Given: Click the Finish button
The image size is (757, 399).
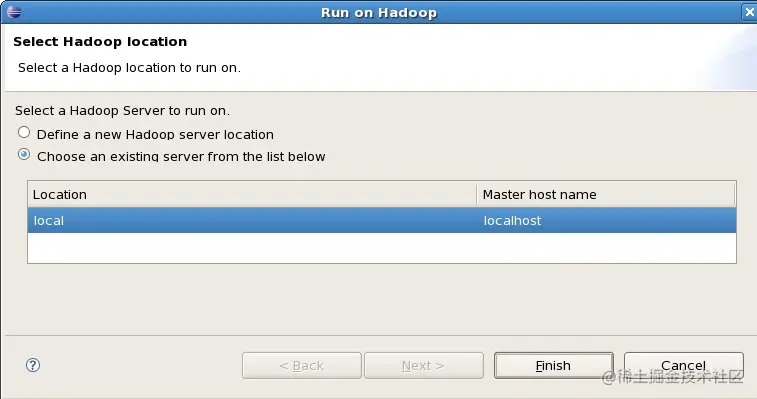Looking at the screenshot, I should pyautogui.click(x=554, y=366).
